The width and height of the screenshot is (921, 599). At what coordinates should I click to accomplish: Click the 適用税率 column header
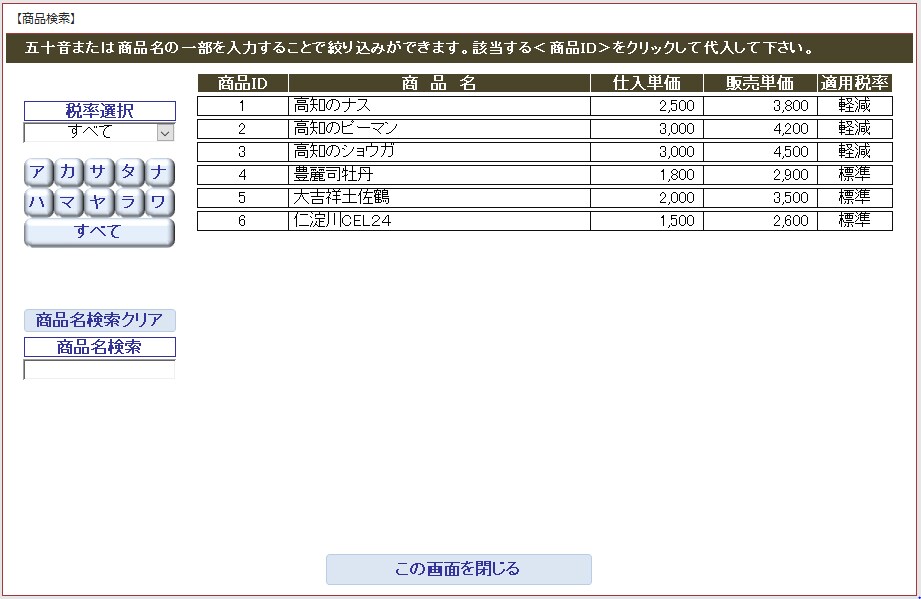tap(855, 83)
